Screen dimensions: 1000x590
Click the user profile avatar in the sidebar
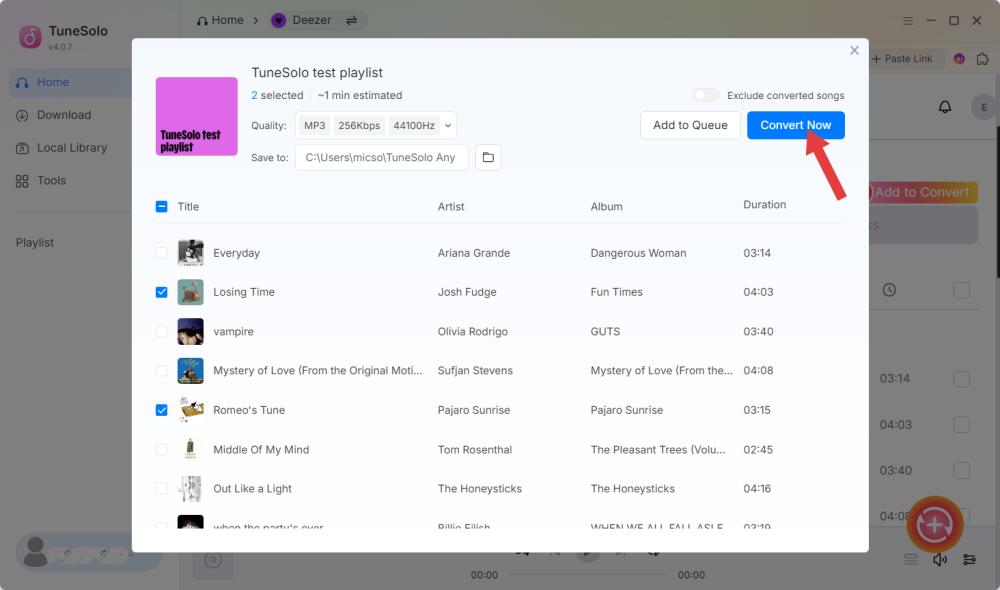click(36, 552)
